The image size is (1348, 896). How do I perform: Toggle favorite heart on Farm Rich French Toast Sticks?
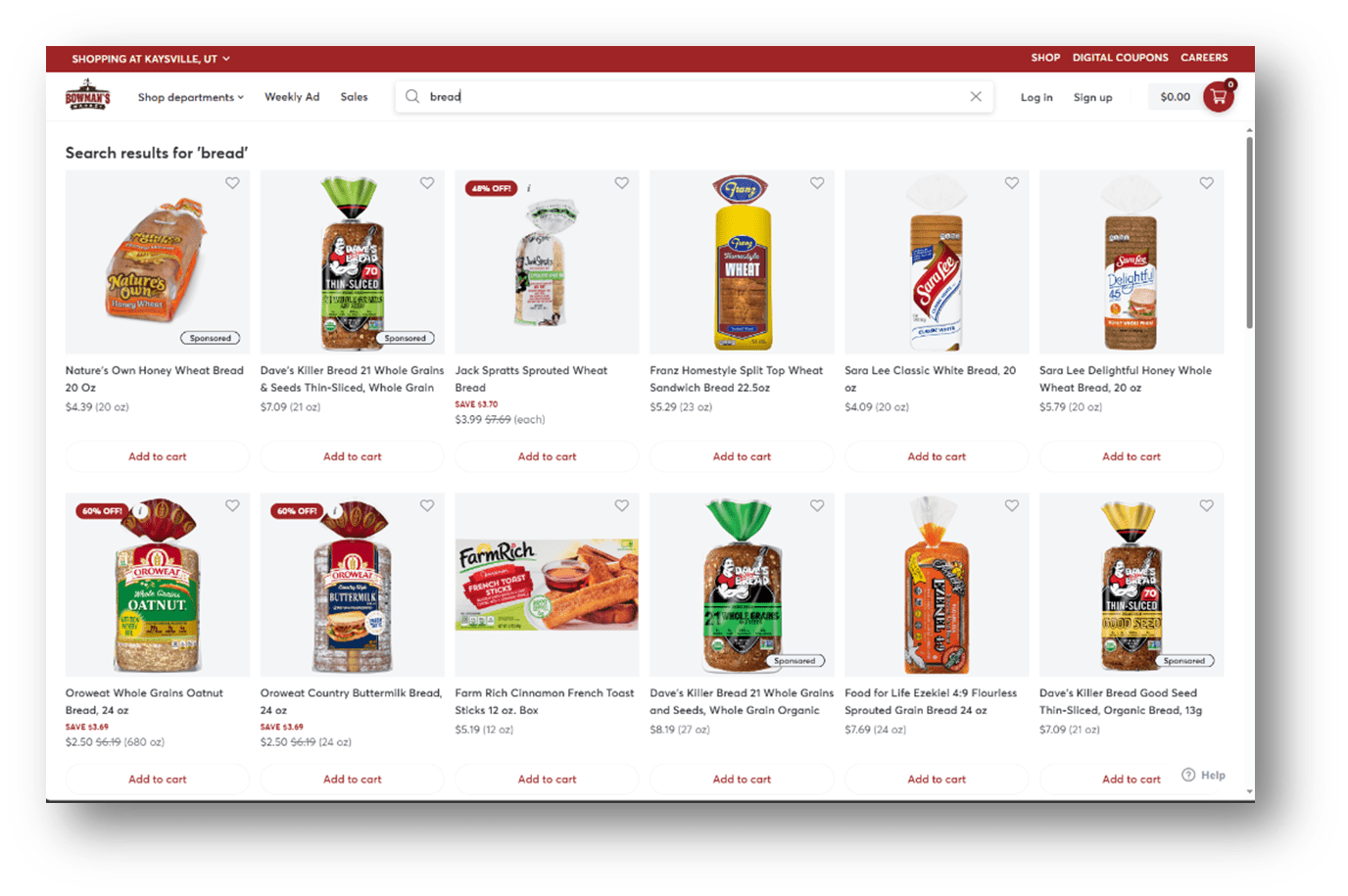pos(622,505)
